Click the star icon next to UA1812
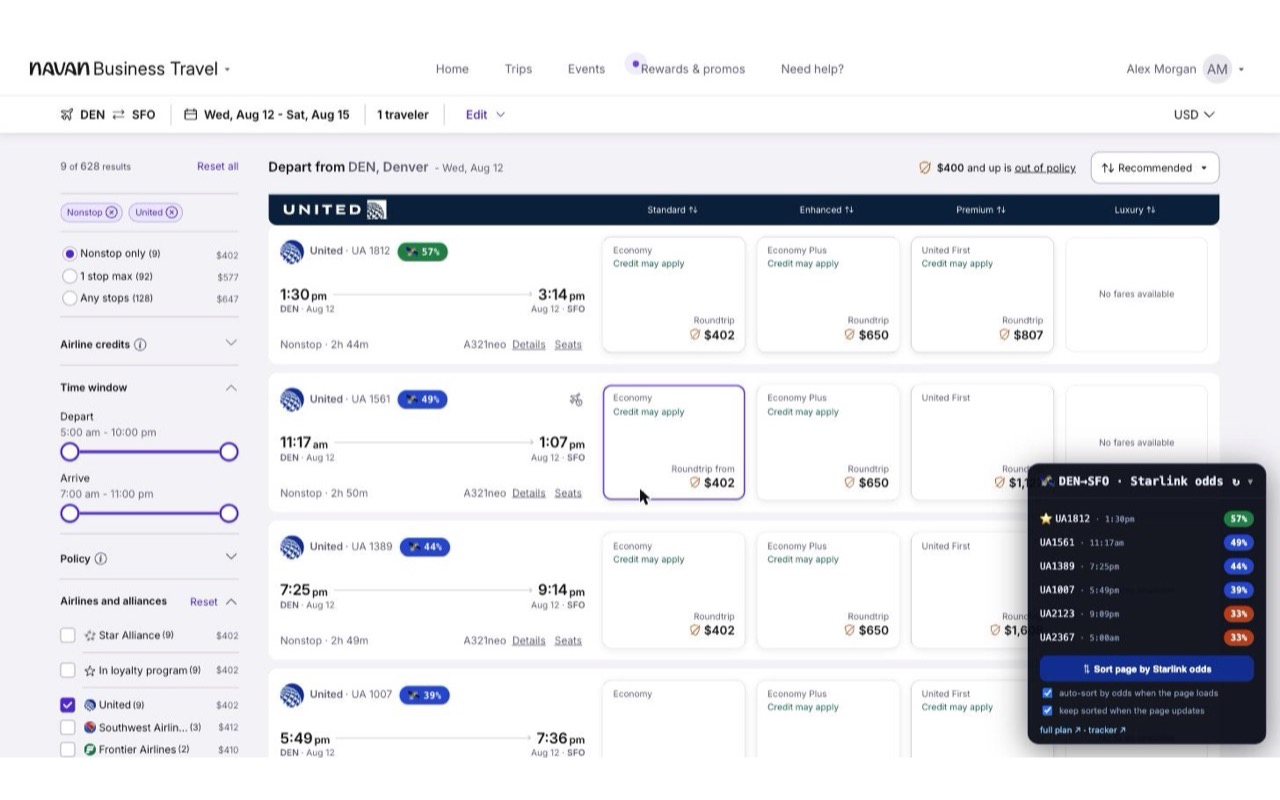1280x800 pixels. coord(1046,519)
